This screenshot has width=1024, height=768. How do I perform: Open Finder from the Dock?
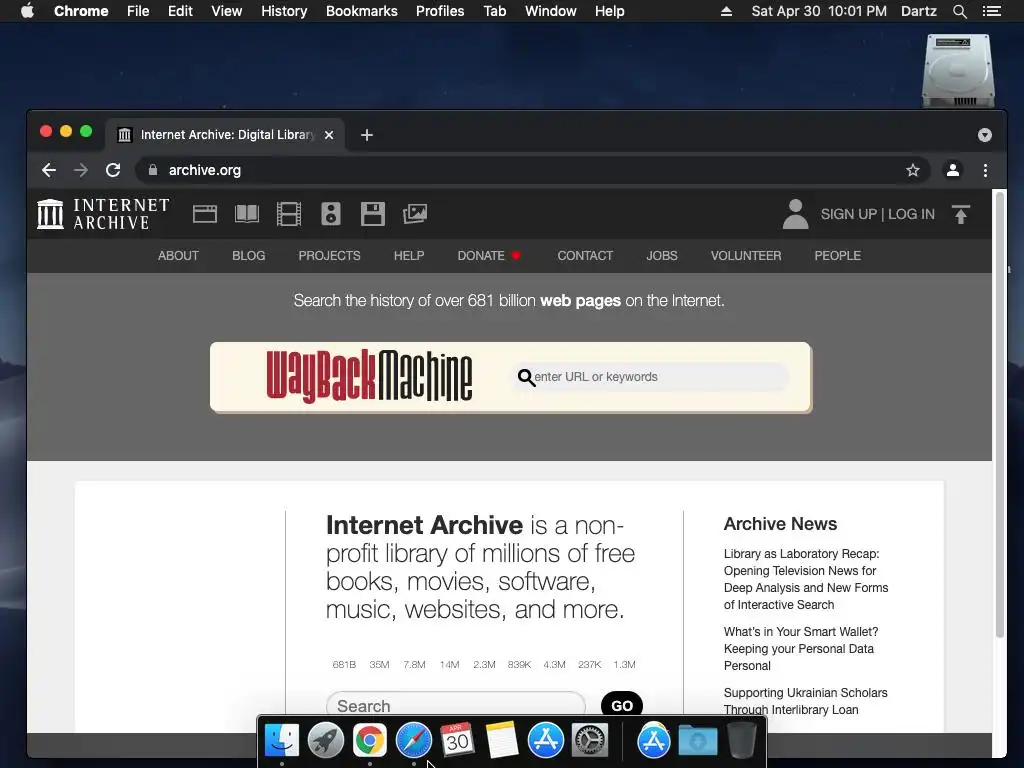281,741
